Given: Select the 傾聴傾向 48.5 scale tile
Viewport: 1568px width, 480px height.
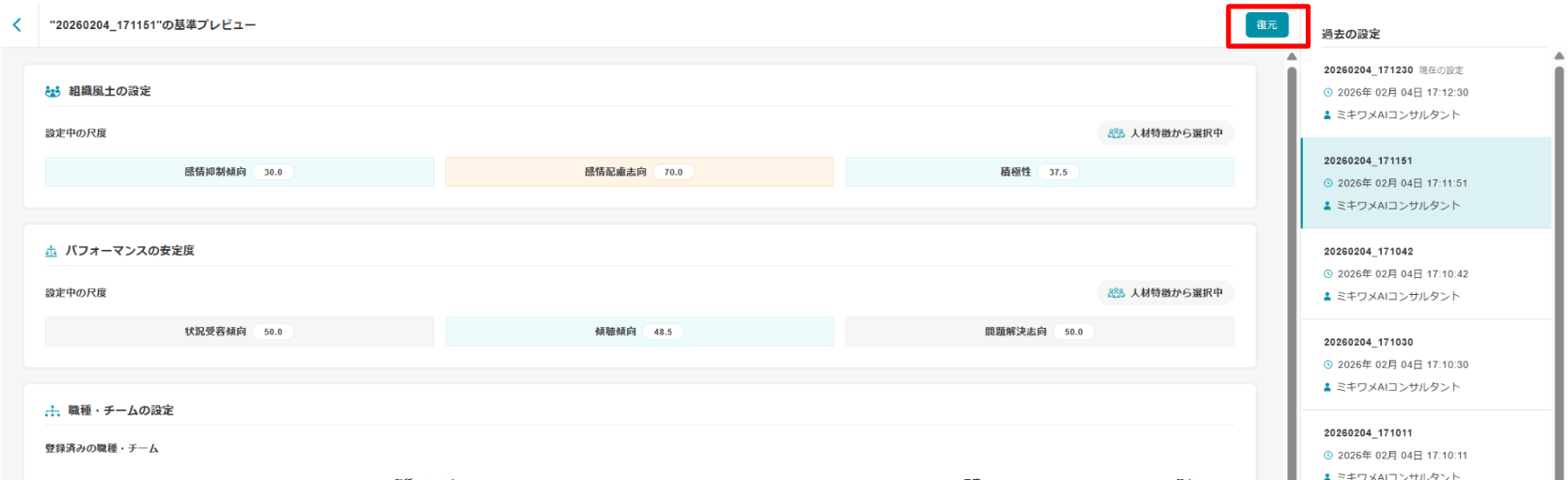Looking at the screenshot, I should coord(639,332).
